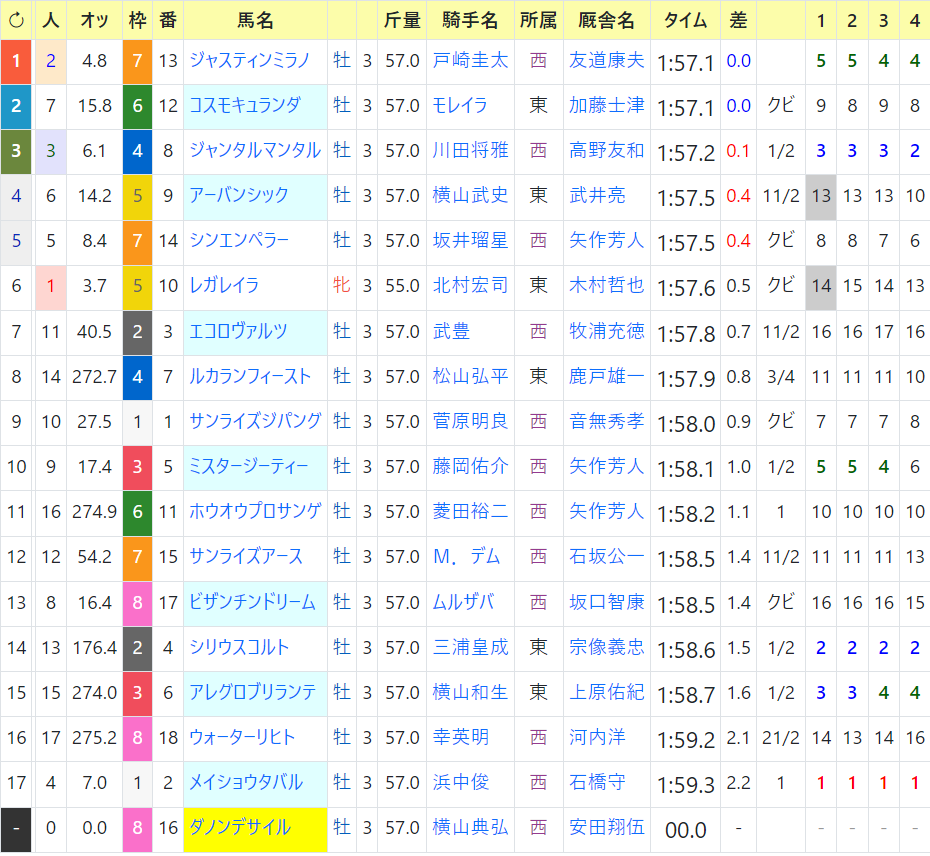Click the refresh icon in header corner
Screen dimensions: 930x856
point(17,21)
